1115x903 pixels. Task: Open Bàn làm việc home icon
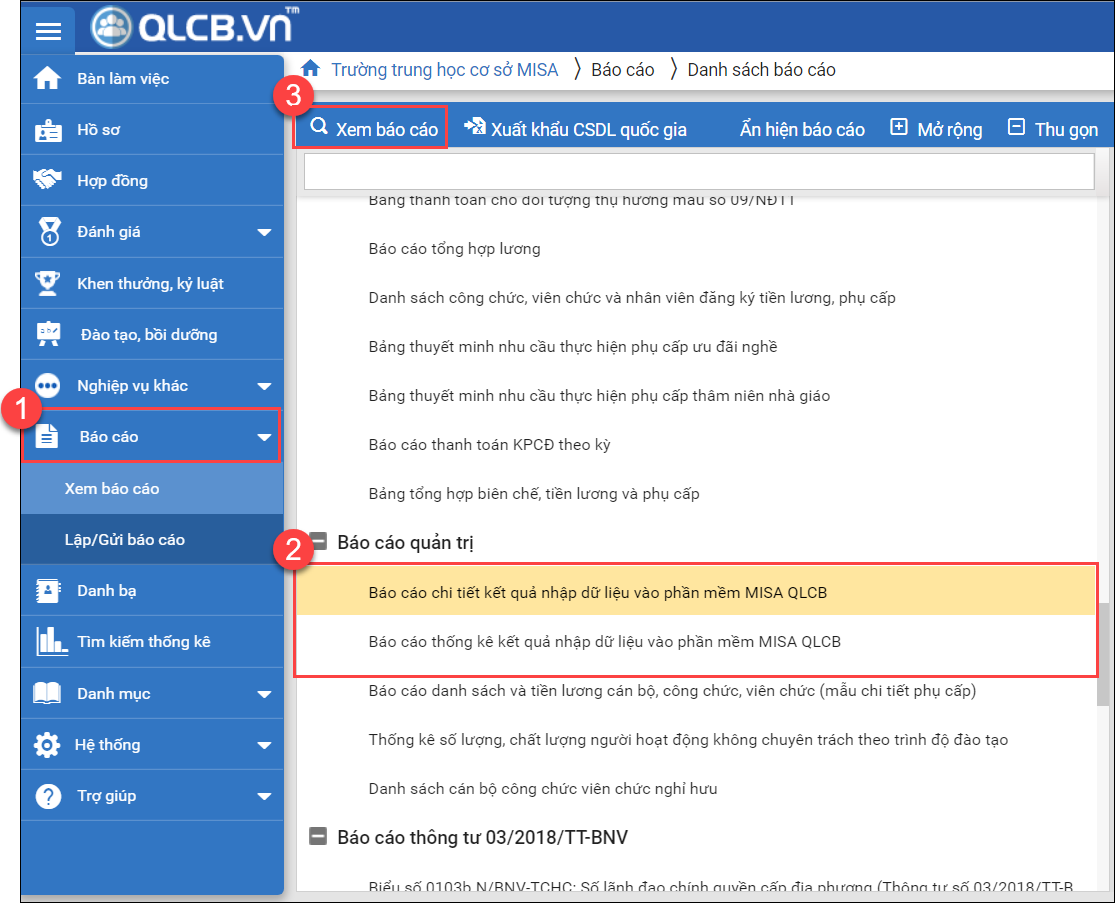[48, 79]
